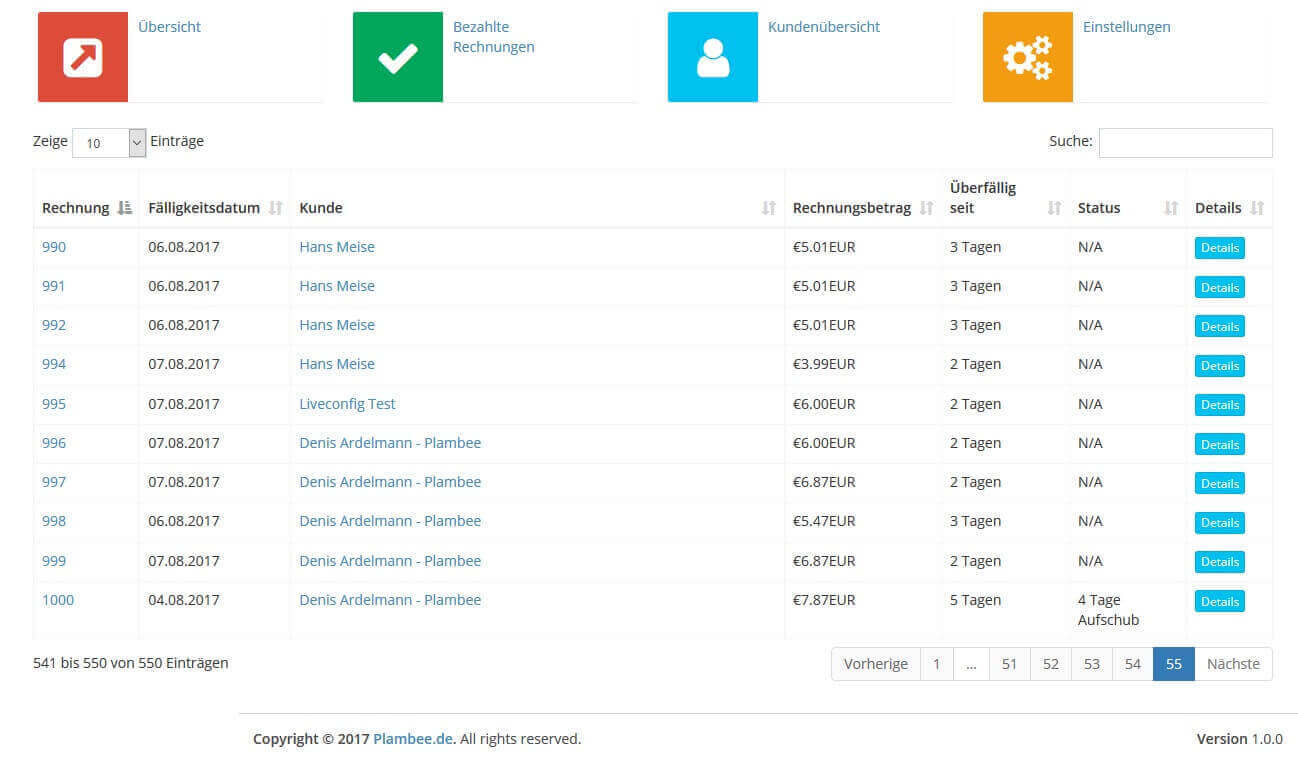
Task: Click the 04.08.2017 due date cell
Action: pos(184,600)
